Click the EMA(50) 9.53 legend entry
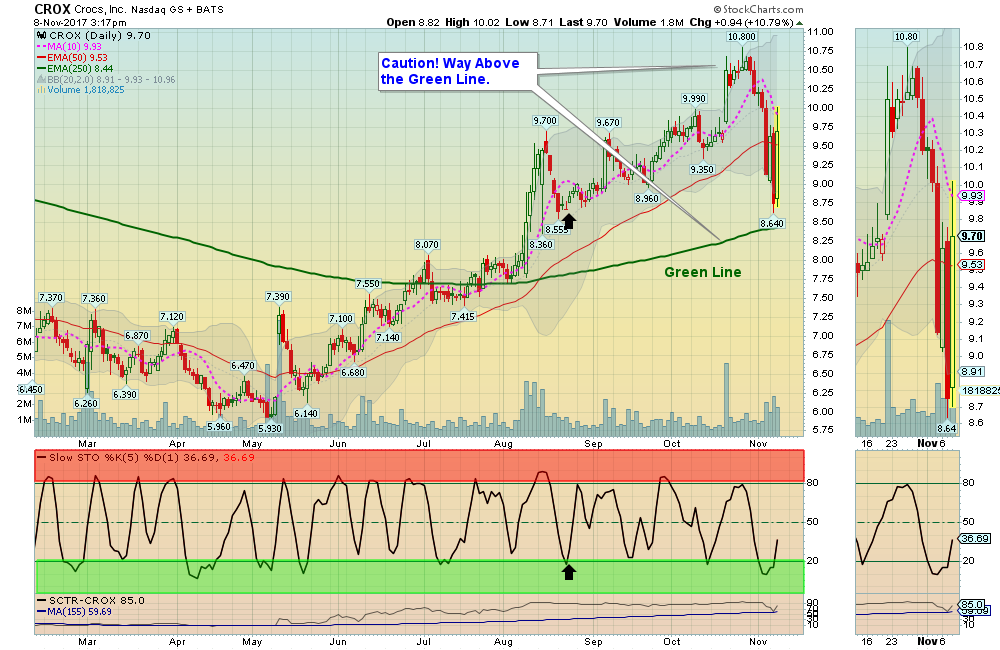The width and height of the screenshot is (1000, 650). click(72, 57)
